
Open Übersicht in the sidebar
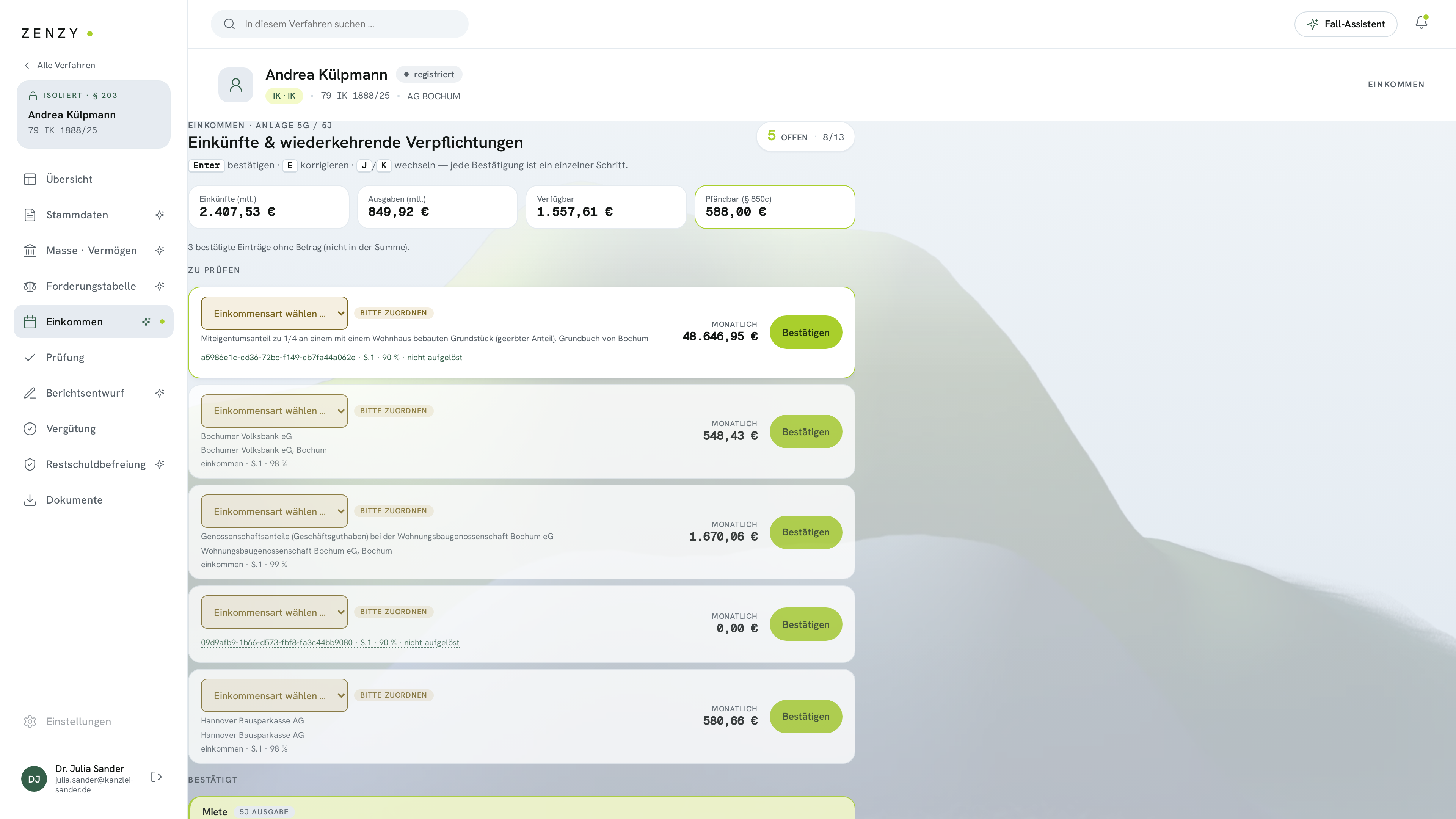[93, 179]
